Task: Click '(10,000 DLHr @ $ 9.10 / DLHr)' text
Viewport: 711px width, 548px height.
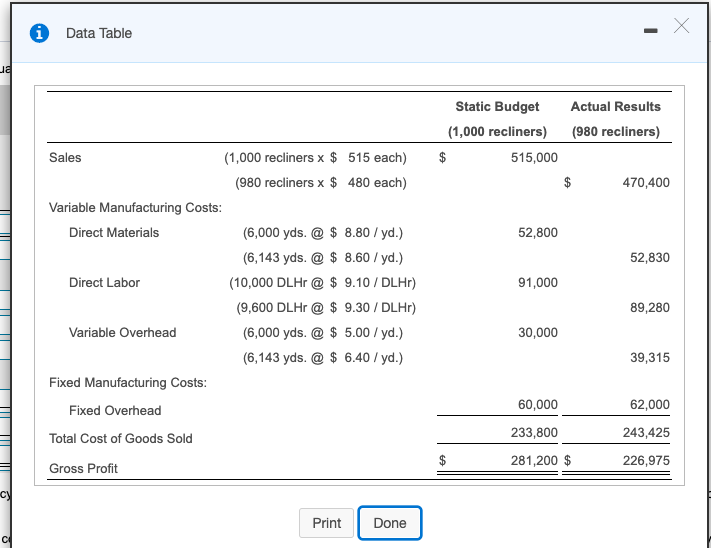Action: click(322, 282)
